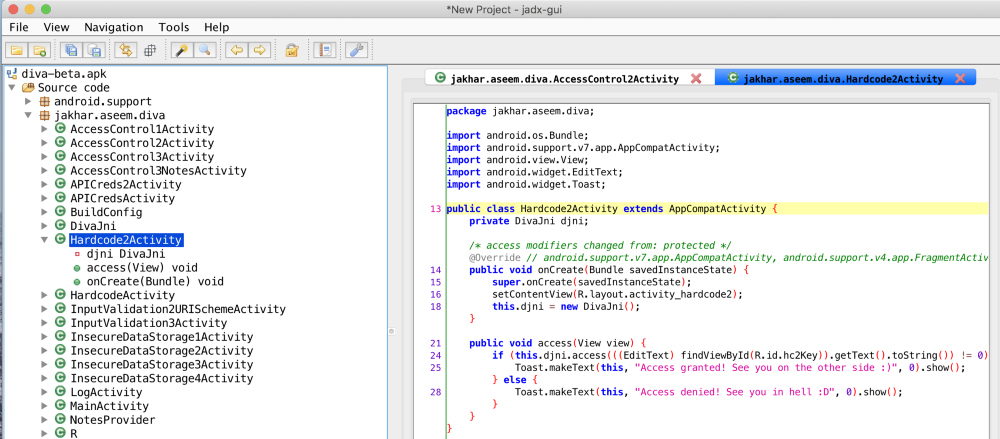Click the jakhar.aseem.diva package icon
Viewport: 1000px width, 439px height.
tap(45, 115)
